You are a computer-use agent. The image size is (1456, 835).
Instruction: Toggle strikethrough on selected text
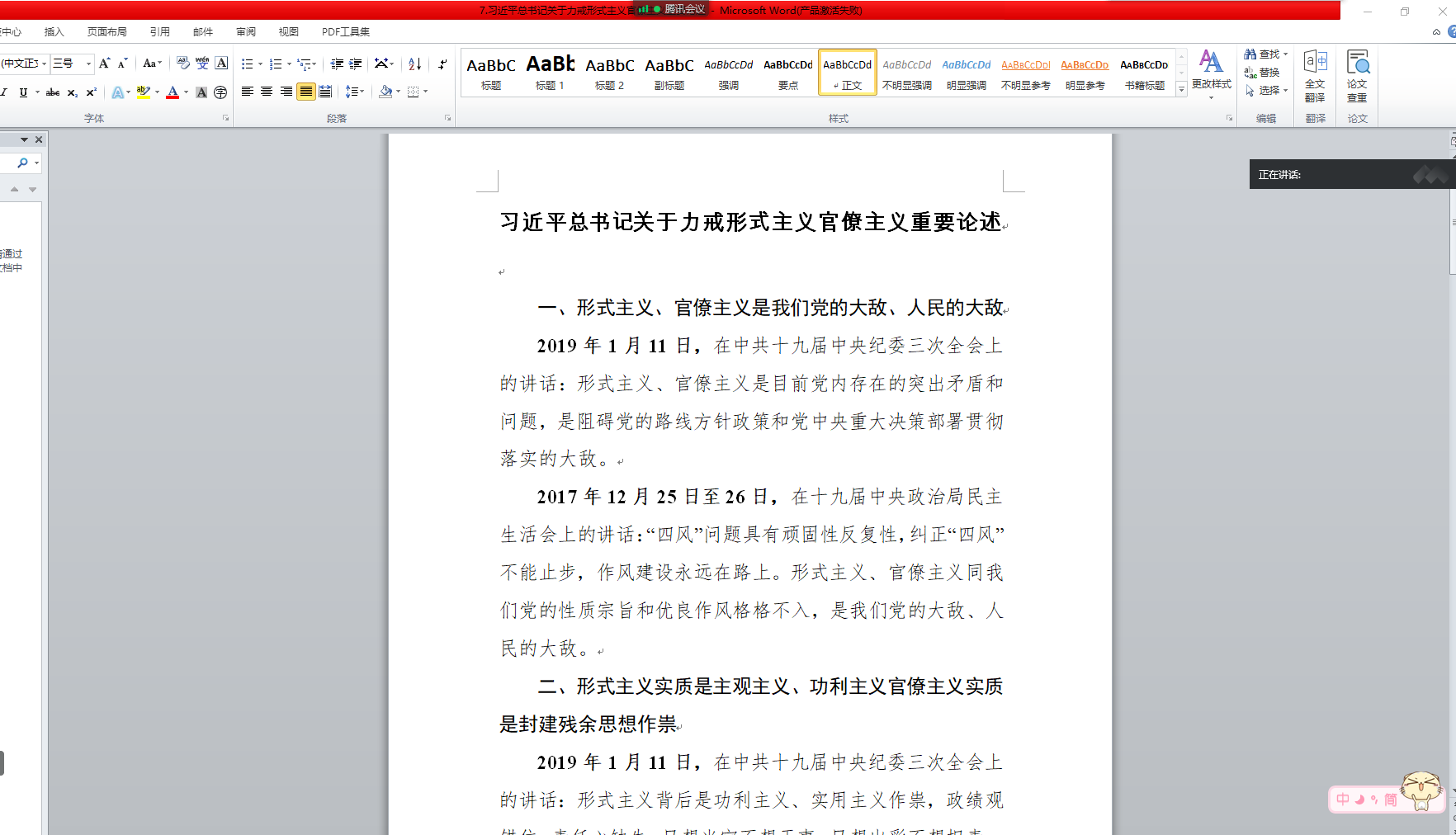pyautogui.click(x=52, y=92)
